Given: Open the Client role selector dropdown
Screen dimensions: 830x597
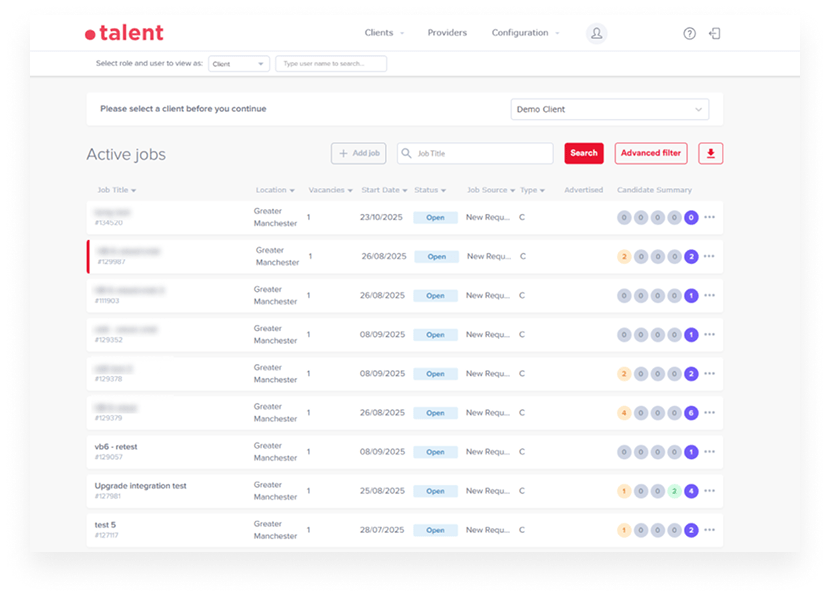Looking at the screenshot, I should click(x=239, y=64).
